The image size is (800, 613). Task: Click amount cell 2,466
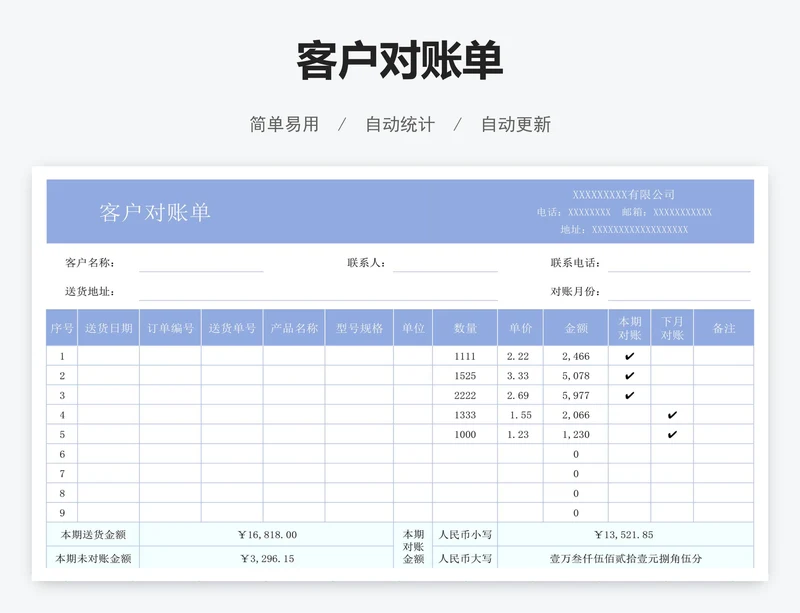pyautogui.click(x=576, y=356)
